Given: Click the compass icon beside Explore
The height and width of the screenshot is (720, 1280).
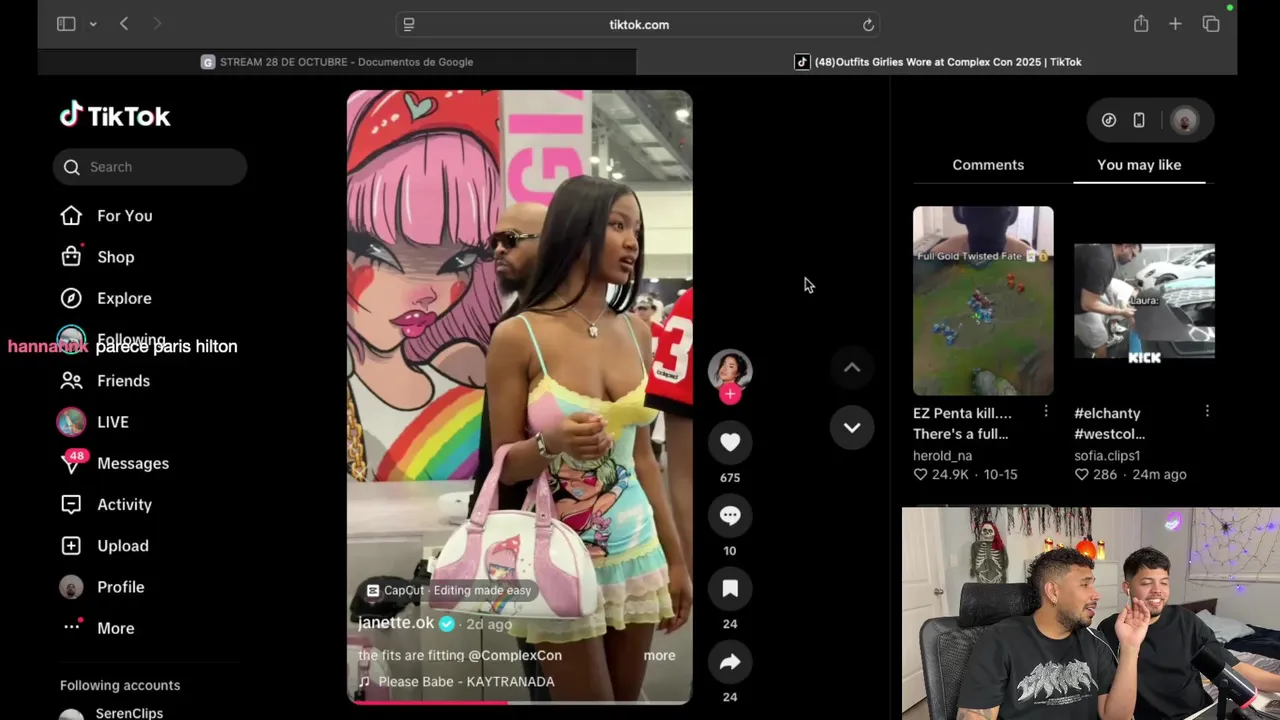Looking at the screenshot, I should click(x=71, y=298).
